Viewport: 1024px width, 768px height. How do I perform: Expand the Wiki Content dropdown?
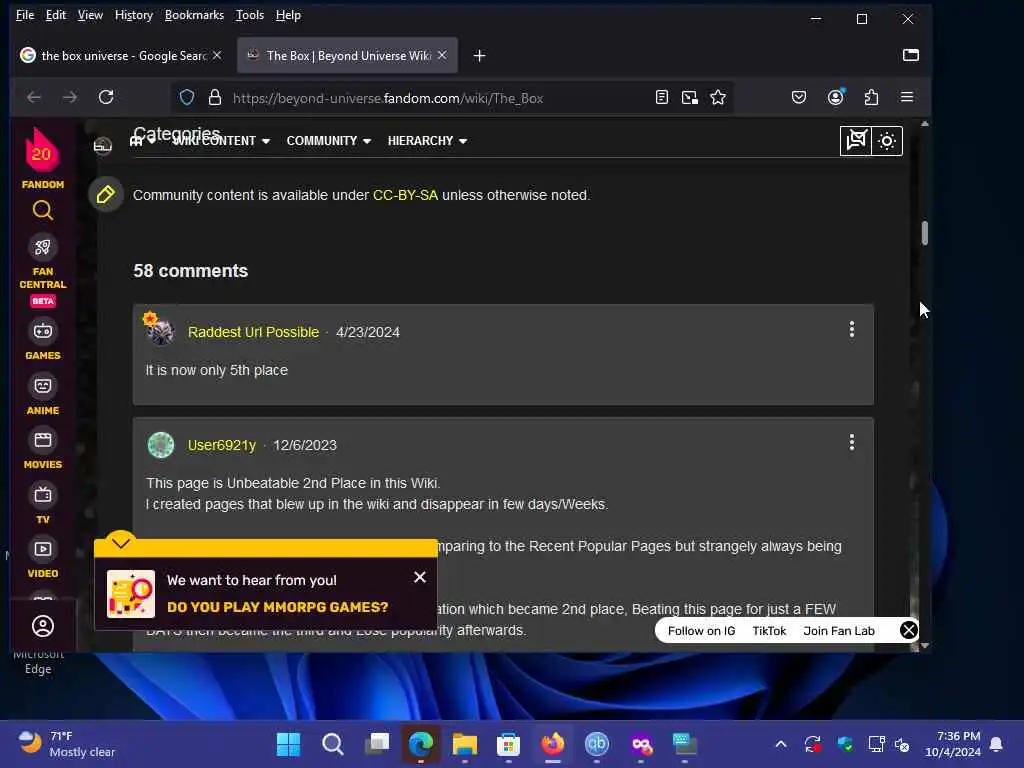221,141
